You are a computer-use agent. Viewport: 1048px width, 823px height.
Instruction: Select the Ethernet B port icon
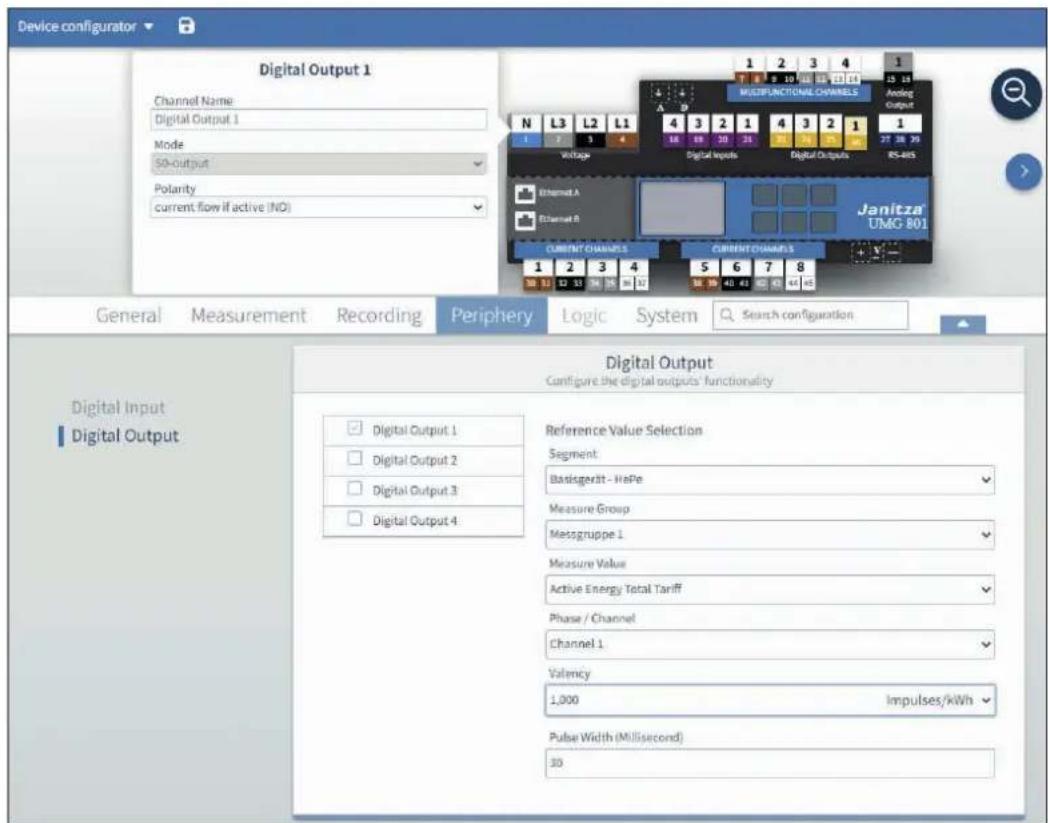pyautogui.click(x=525, y=220)
